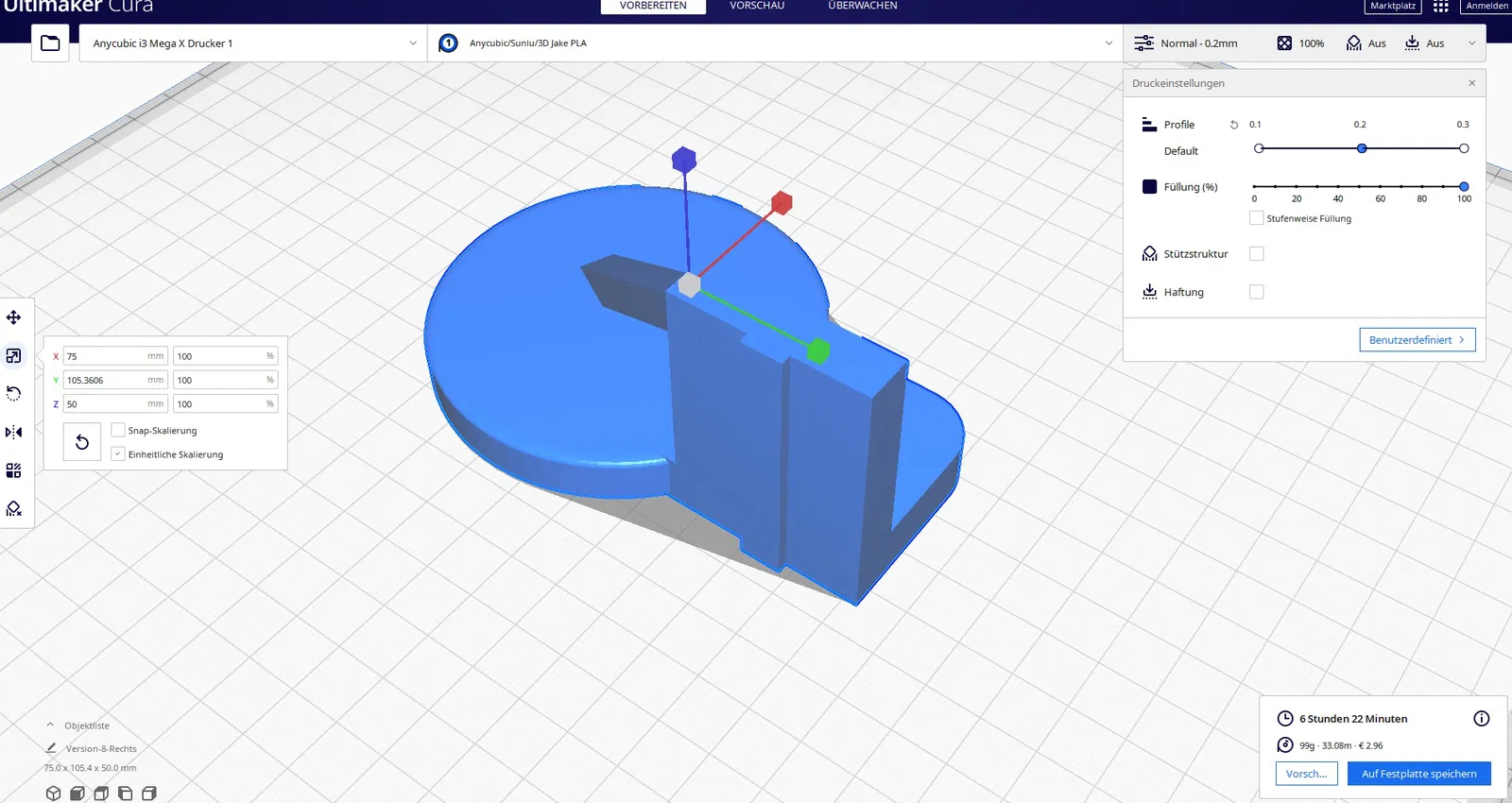
Task: Switch to left side view cube
Action: pos(125,794)
